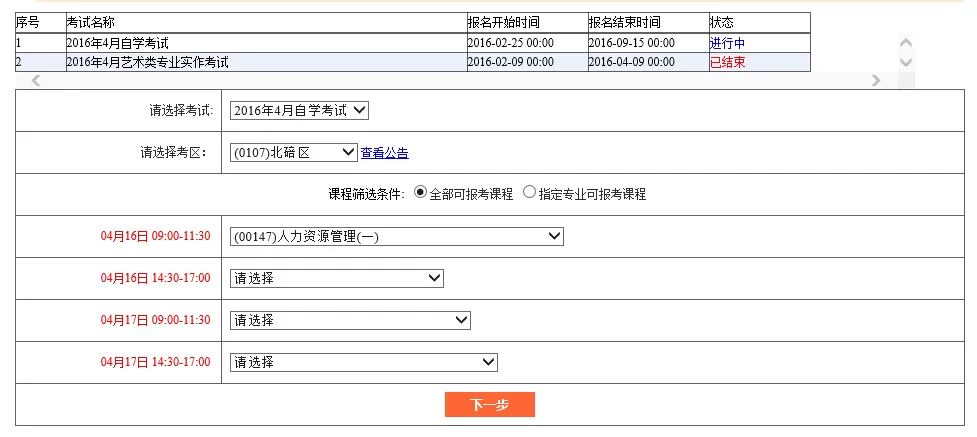Select the 全部可报考课程 radio button
Screen dimensions: 977x437
click(420, 193)
